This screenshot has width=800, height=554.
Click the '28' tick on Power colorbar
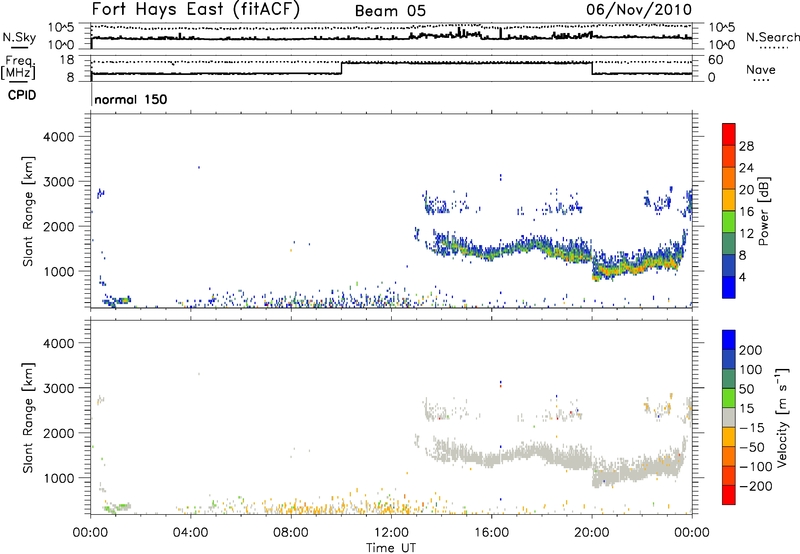coord(746,146)
